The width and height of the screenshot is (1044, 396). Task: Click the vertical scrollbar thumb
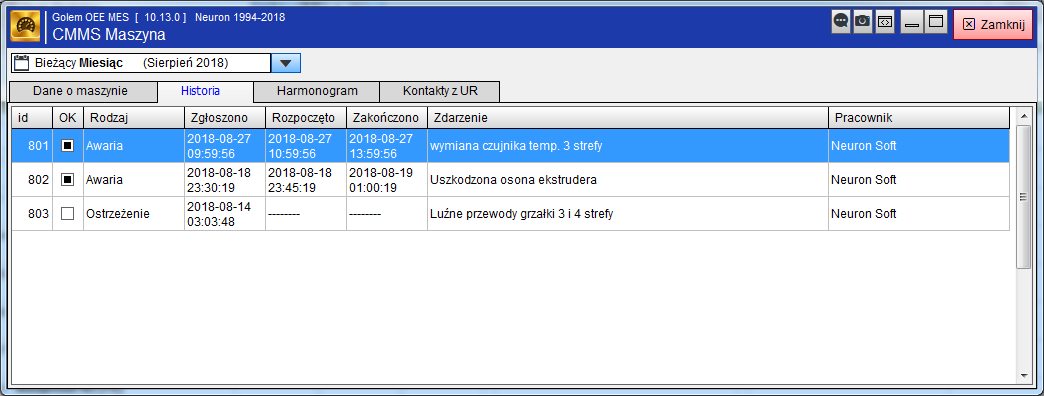coord(1024,196)
